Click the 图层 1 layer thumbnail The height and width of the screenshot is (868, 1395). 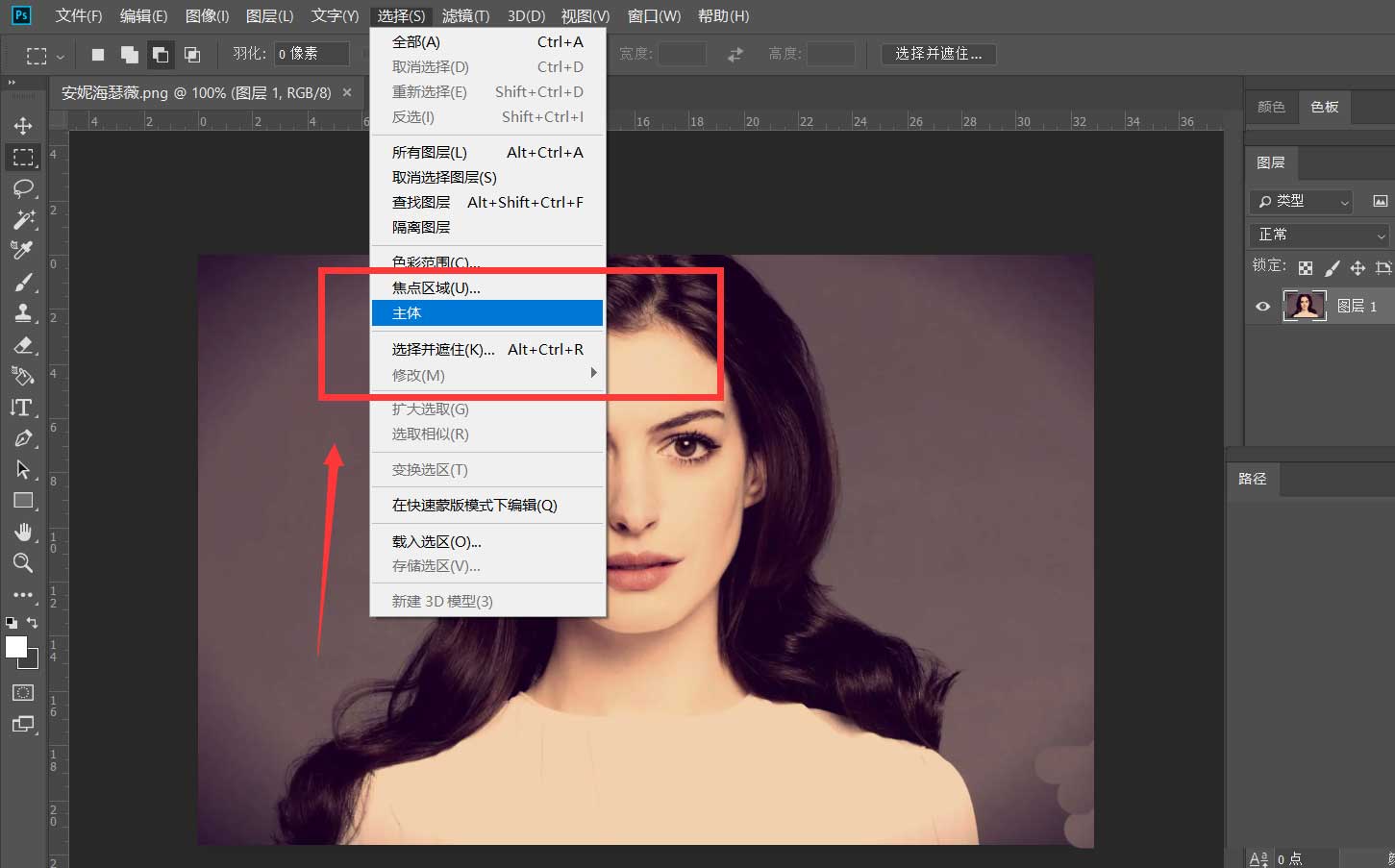pos(1305,306)
